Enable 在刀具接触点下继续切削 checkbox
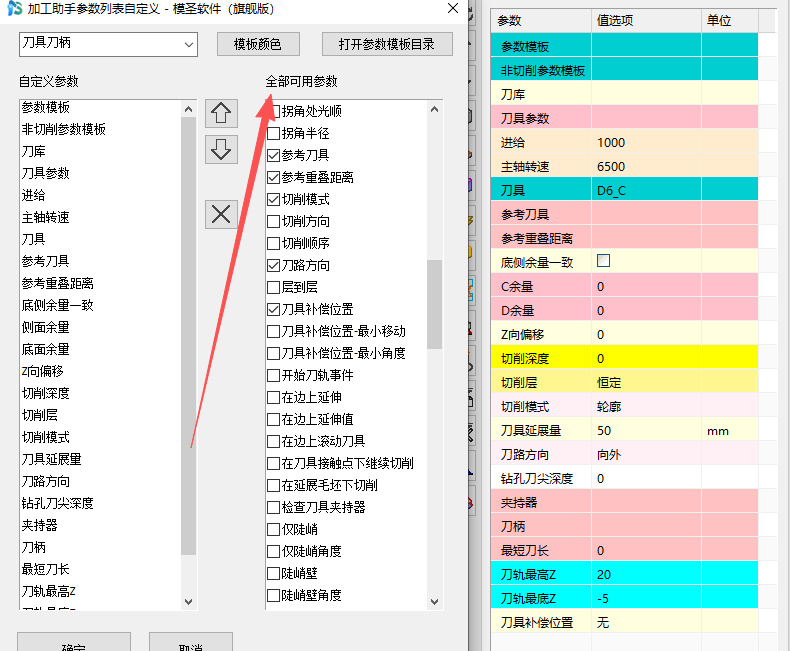 tap(274, 464)
